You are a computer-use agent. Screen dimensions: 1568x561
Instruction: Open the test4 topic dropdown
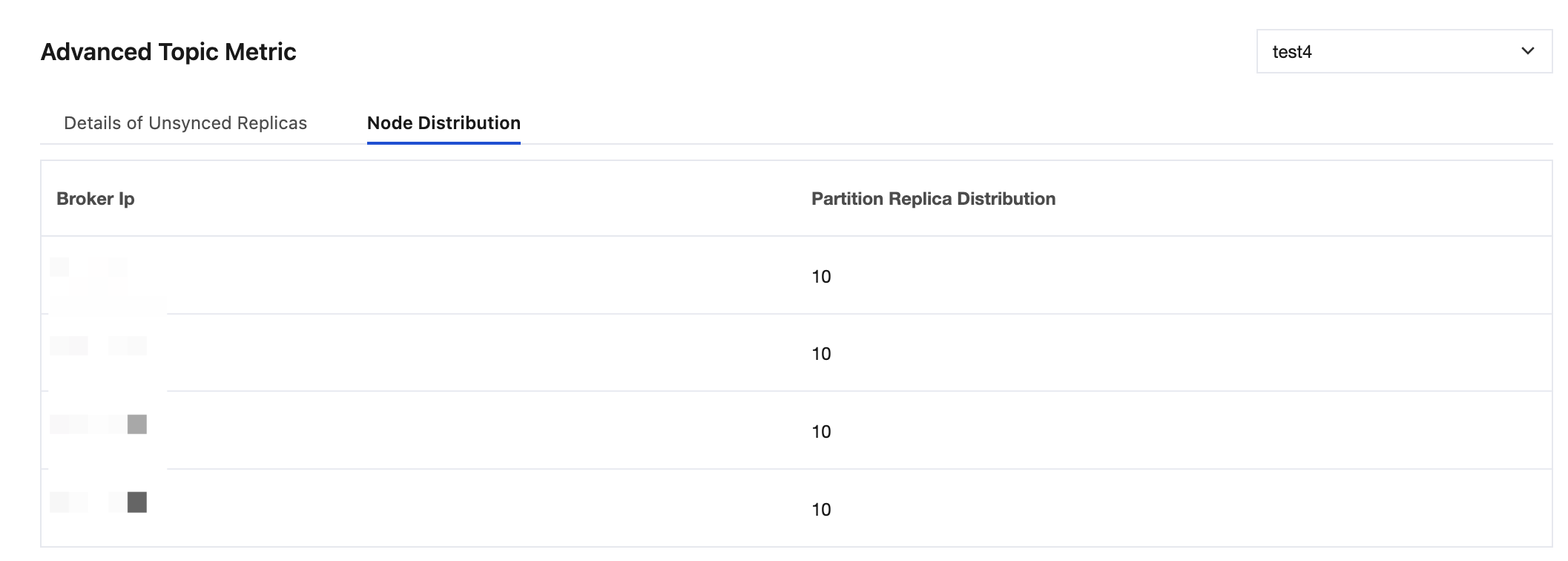1403,51
